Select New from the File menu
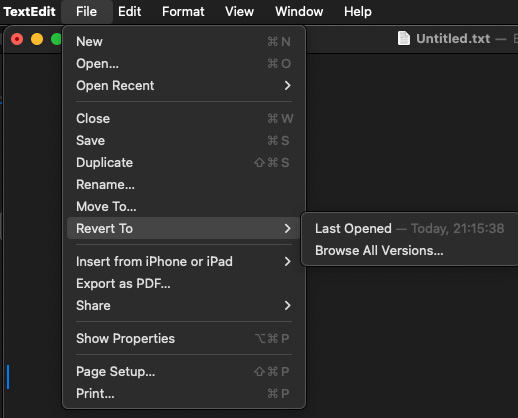 coord(184,42)
